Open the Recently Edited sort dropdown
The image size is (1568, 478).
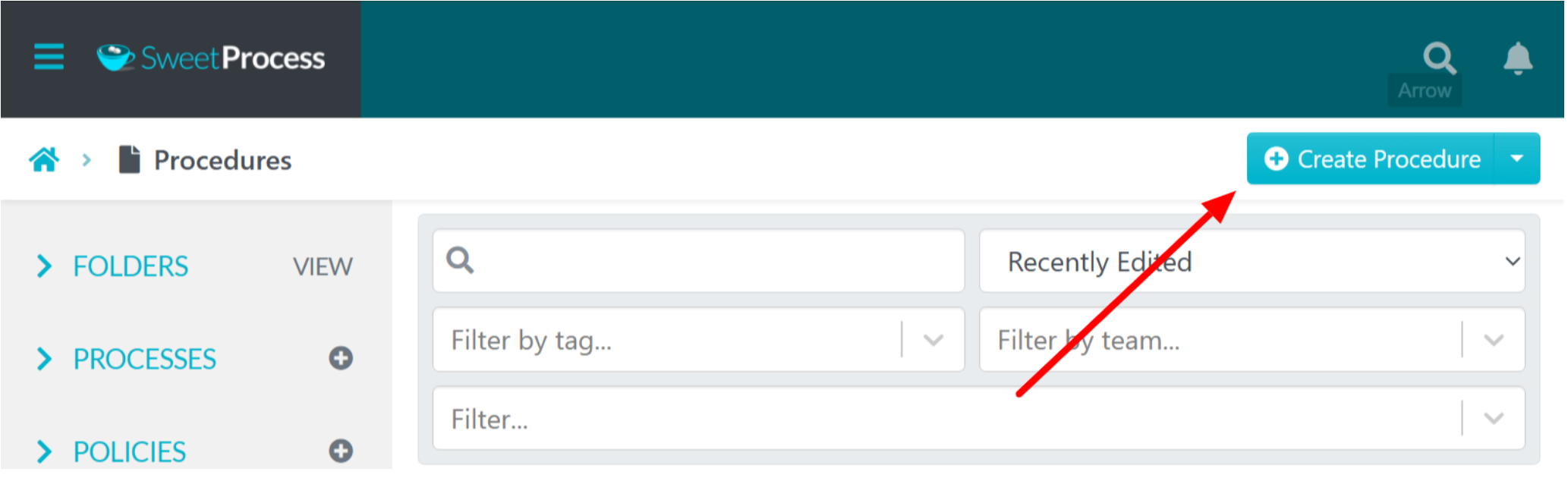[x=1513, y=261]
